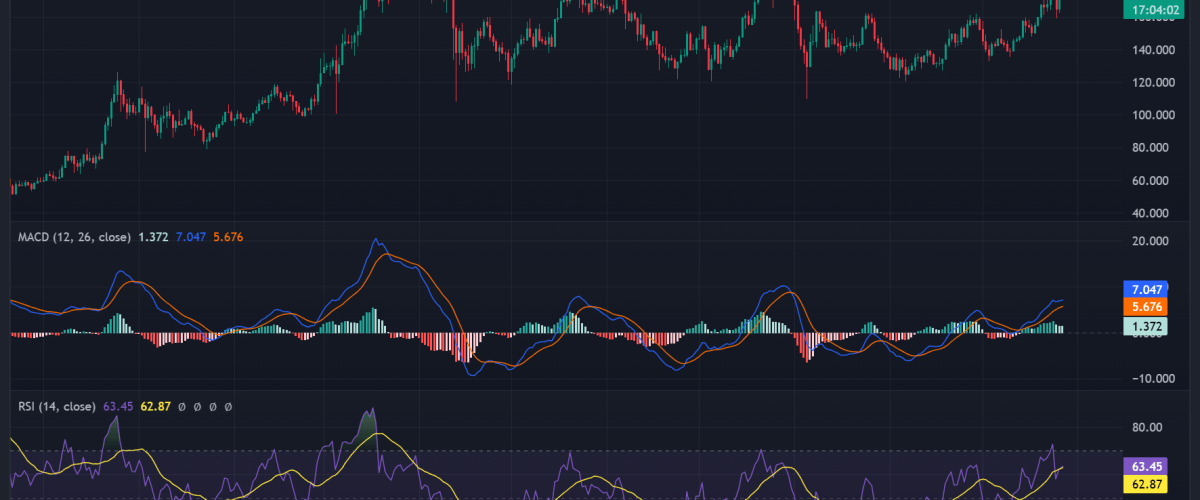Click the MACD (12, 26, close) indicator title
Image resolution: width=1200 pixels, height=500 pixels.
[x=75, y=237]
